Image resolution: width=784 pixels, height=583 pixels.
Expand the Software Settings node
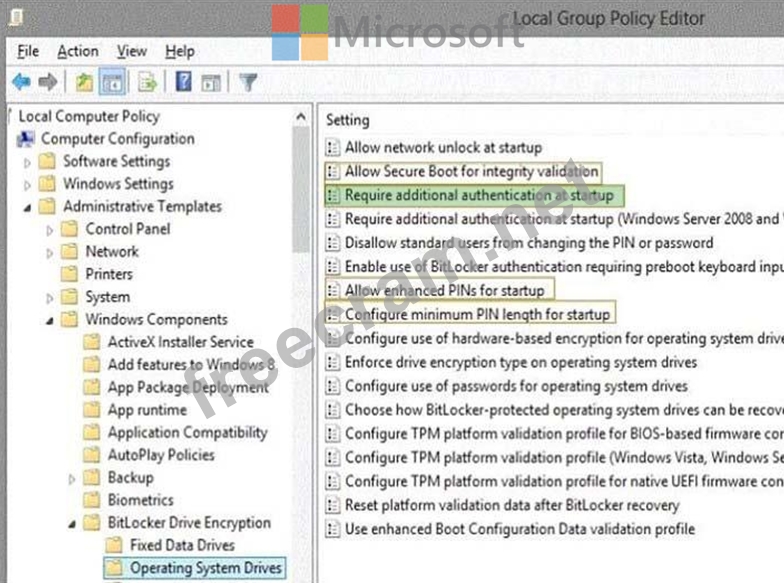(x=28, y=162)
